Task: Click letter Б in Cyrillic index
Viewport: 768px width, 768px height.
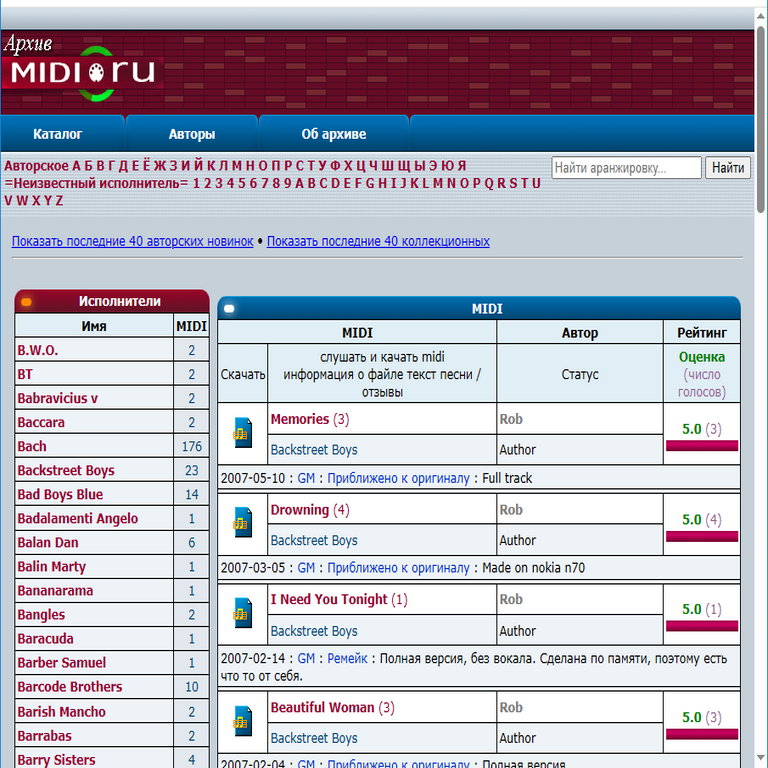Action: click(88, 166)
